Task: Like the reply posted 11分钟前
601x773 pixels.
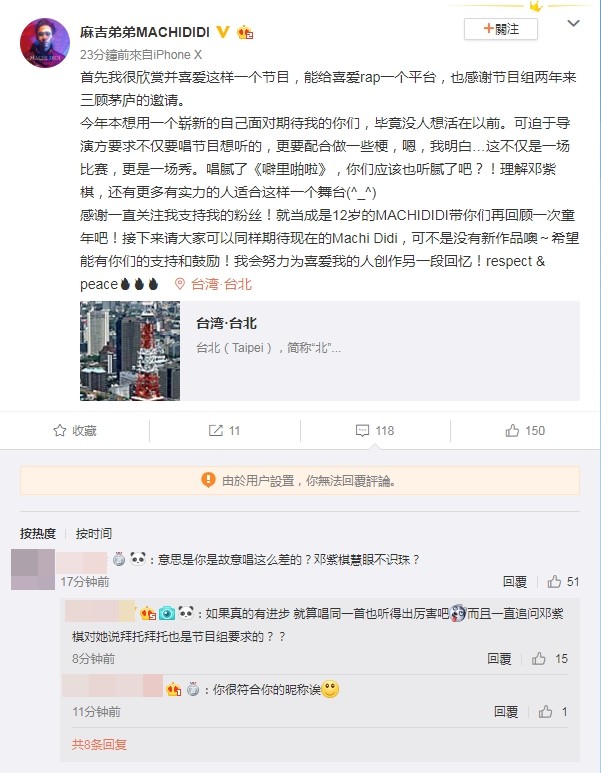Action: (x=553, y=711)
